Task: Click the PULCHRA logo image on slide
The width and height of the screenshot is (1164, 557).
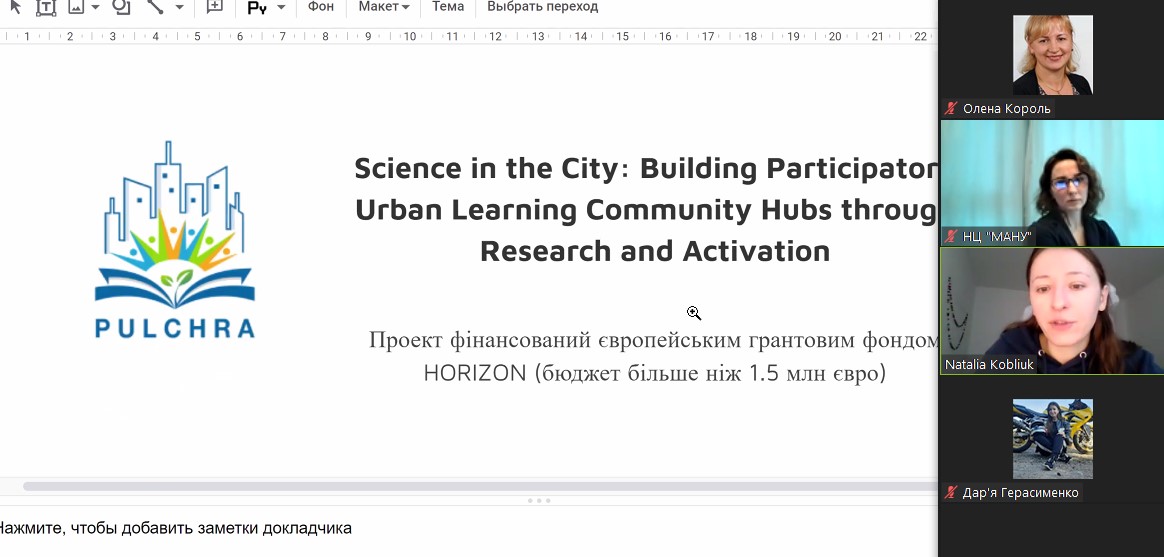Action: tap(175, 239)
